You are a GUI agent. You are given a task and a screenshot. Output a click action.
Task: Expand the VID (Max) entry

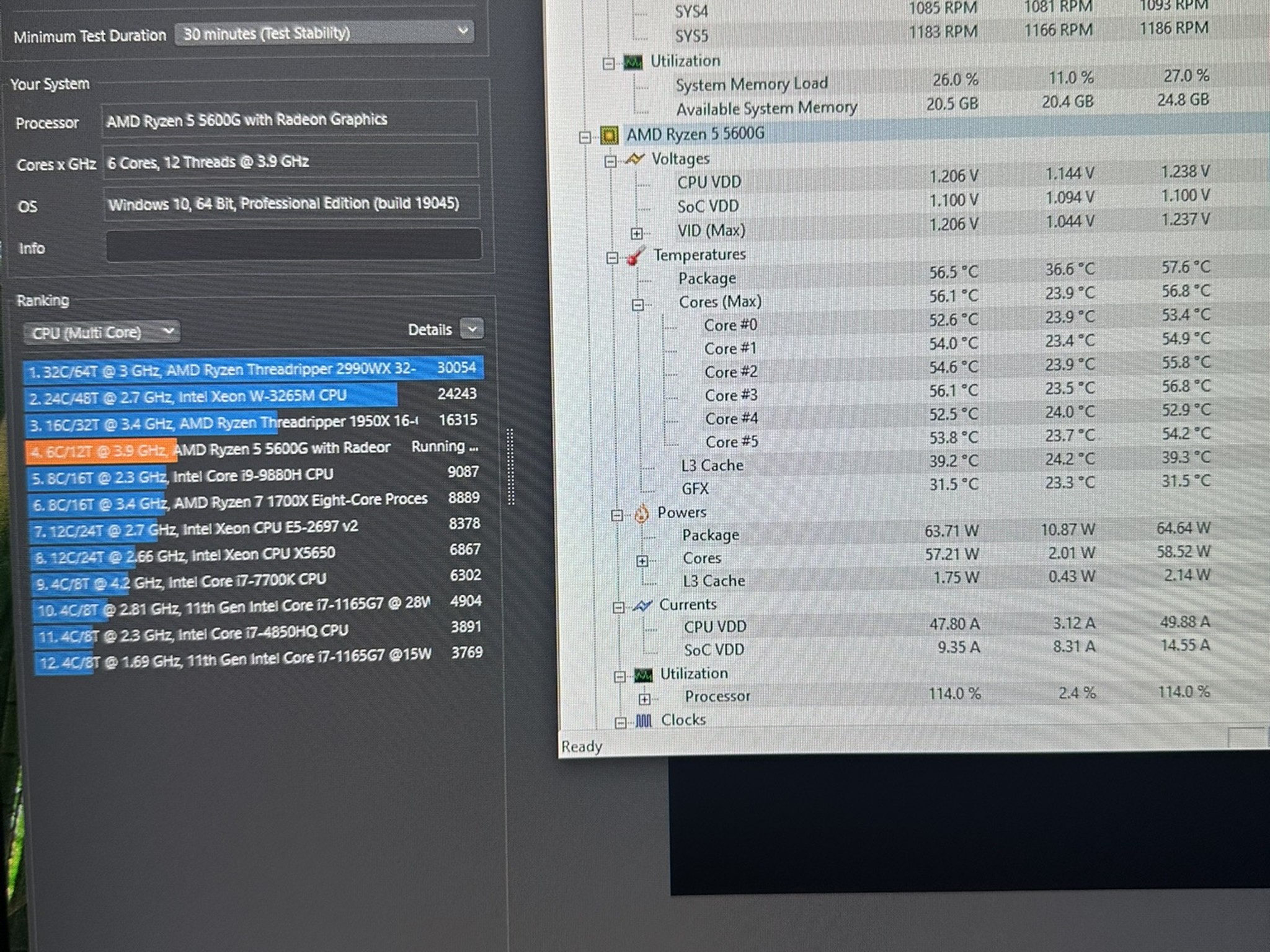click(x=636, y=232)
